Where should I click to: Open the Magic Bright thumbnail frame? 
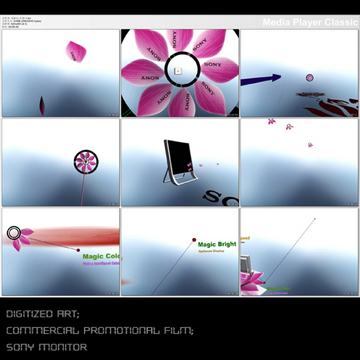click(180, 252)
